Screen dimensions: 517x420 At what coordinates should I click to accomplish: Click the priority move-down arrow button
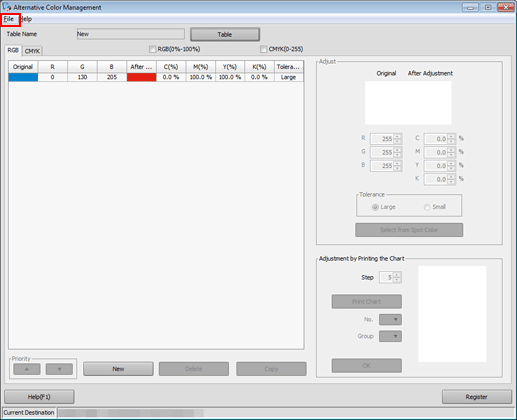pos(59,369)
